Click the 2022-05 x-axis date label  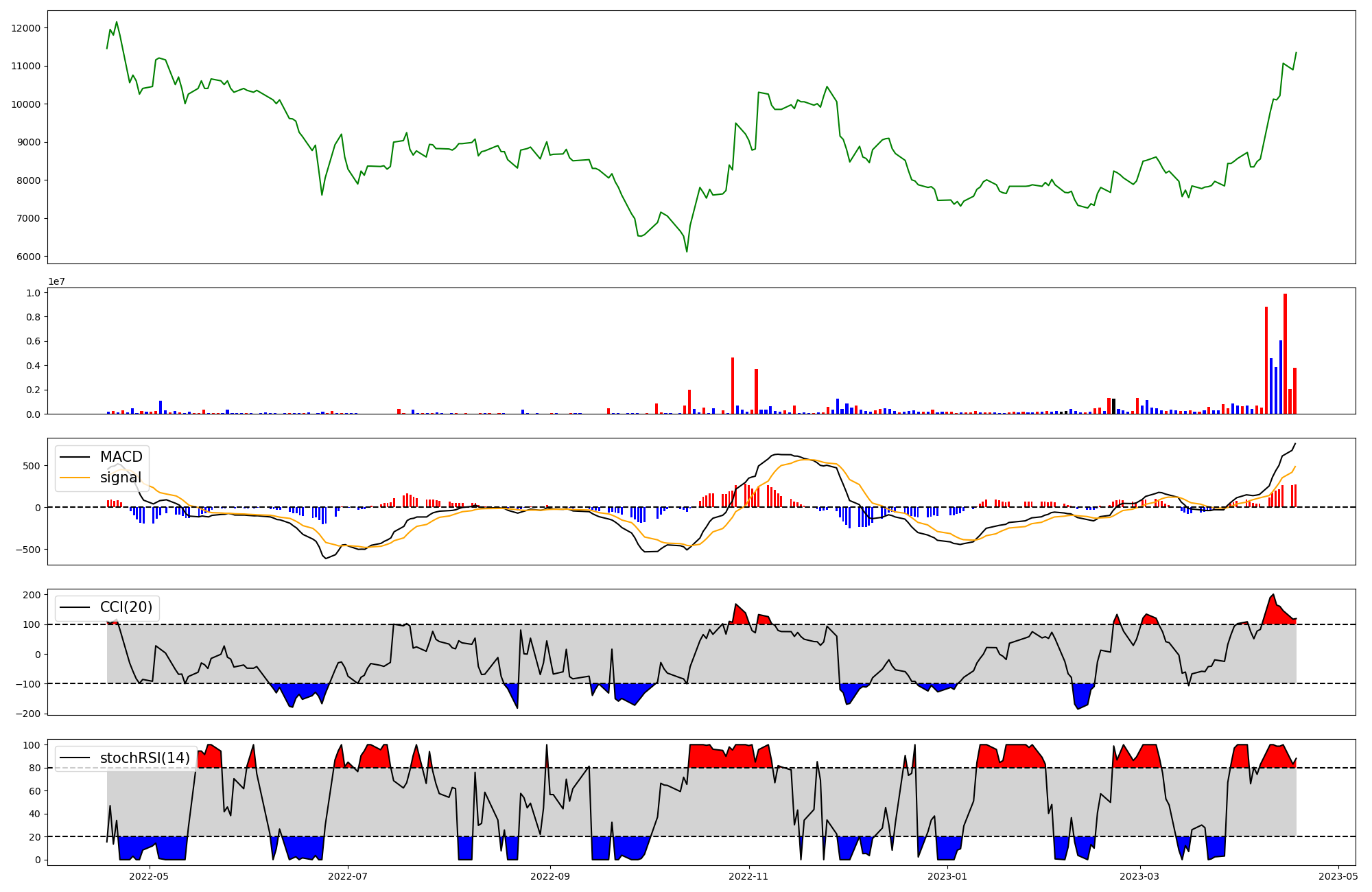tap(149, 876)
